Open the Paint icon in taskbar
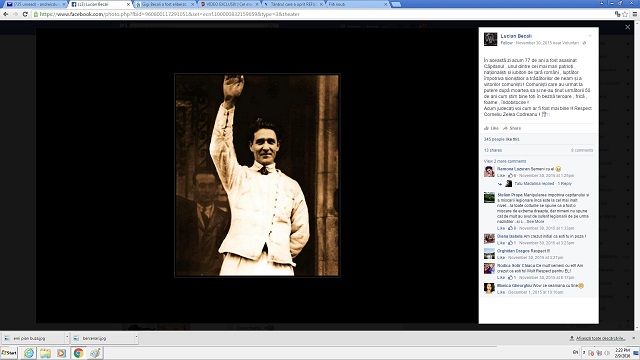640x360 pixels. tap(95, 353)
